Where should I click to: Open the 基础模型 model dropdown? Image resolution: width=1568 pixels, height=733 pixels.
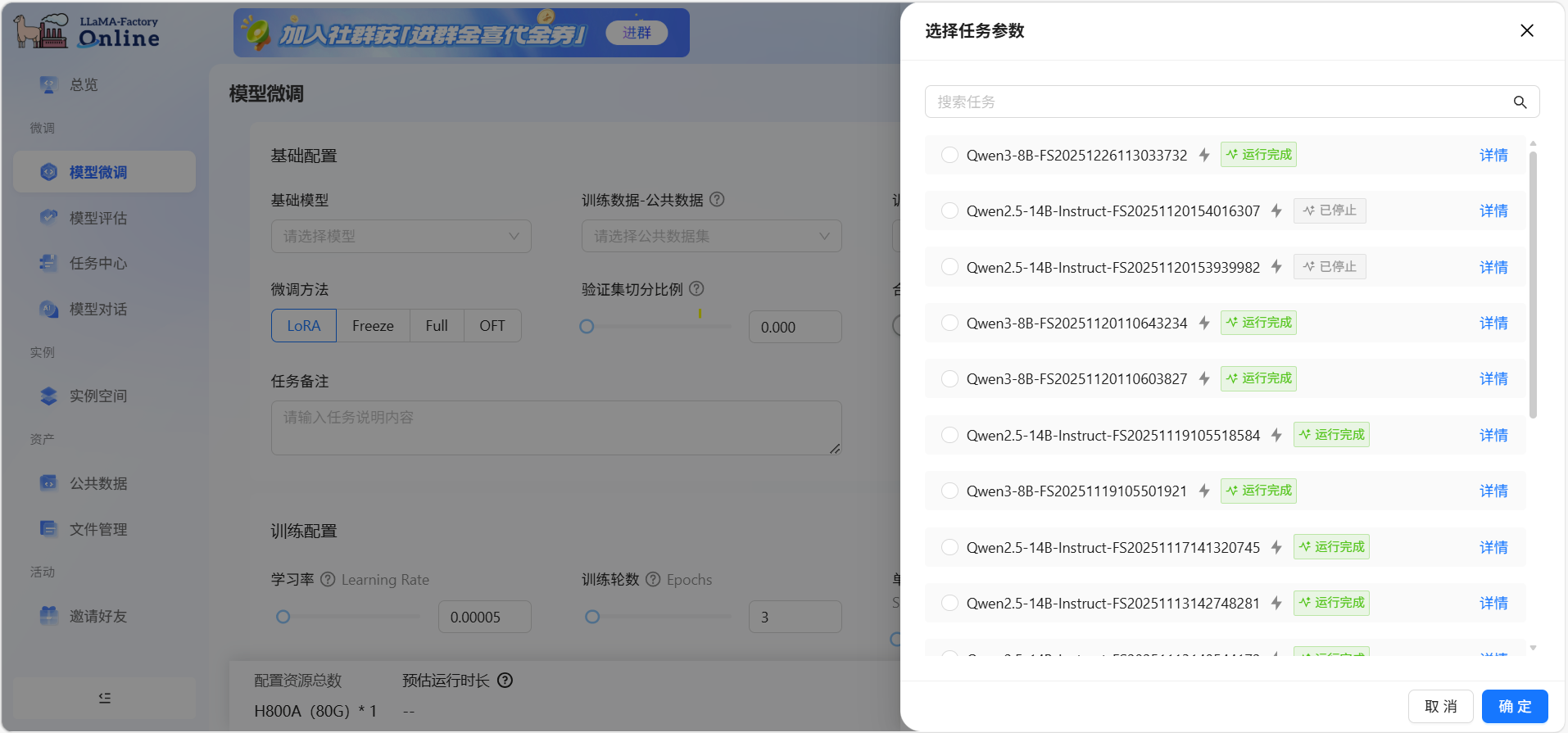pyautogui.click(x=401, y=236)
